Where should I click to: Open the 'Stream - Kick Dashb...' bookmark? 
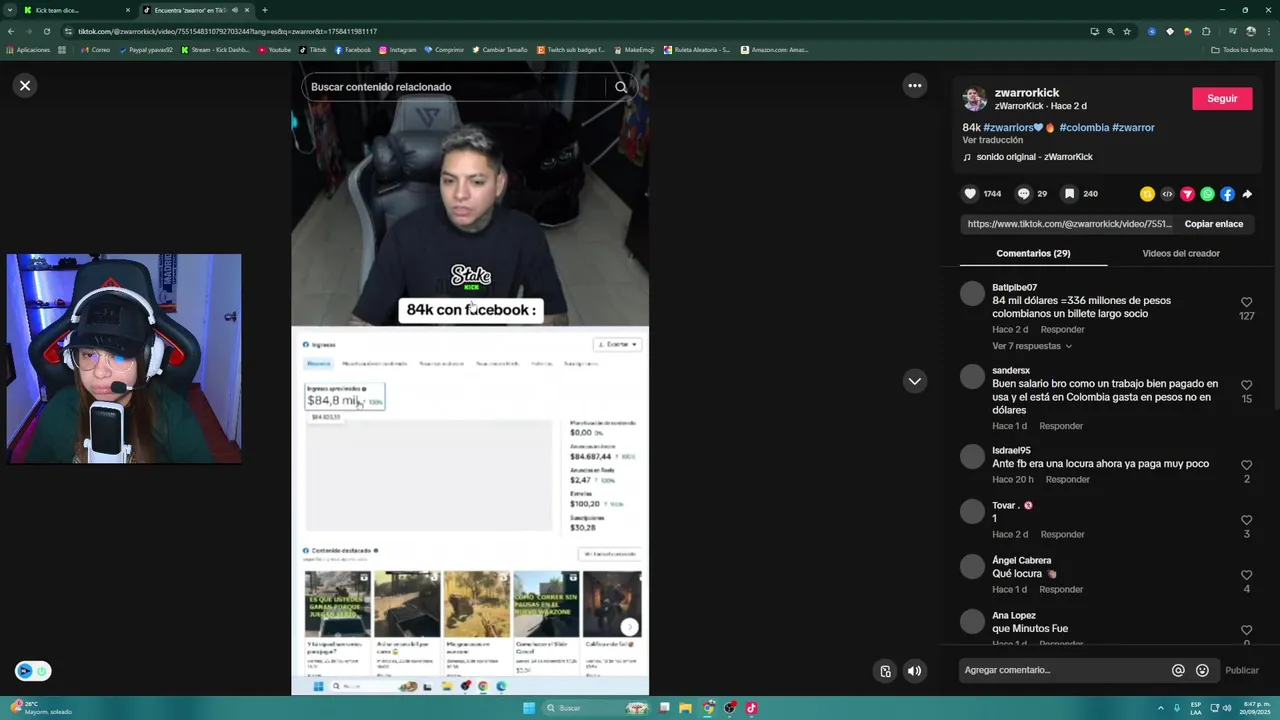coord(215,50)
